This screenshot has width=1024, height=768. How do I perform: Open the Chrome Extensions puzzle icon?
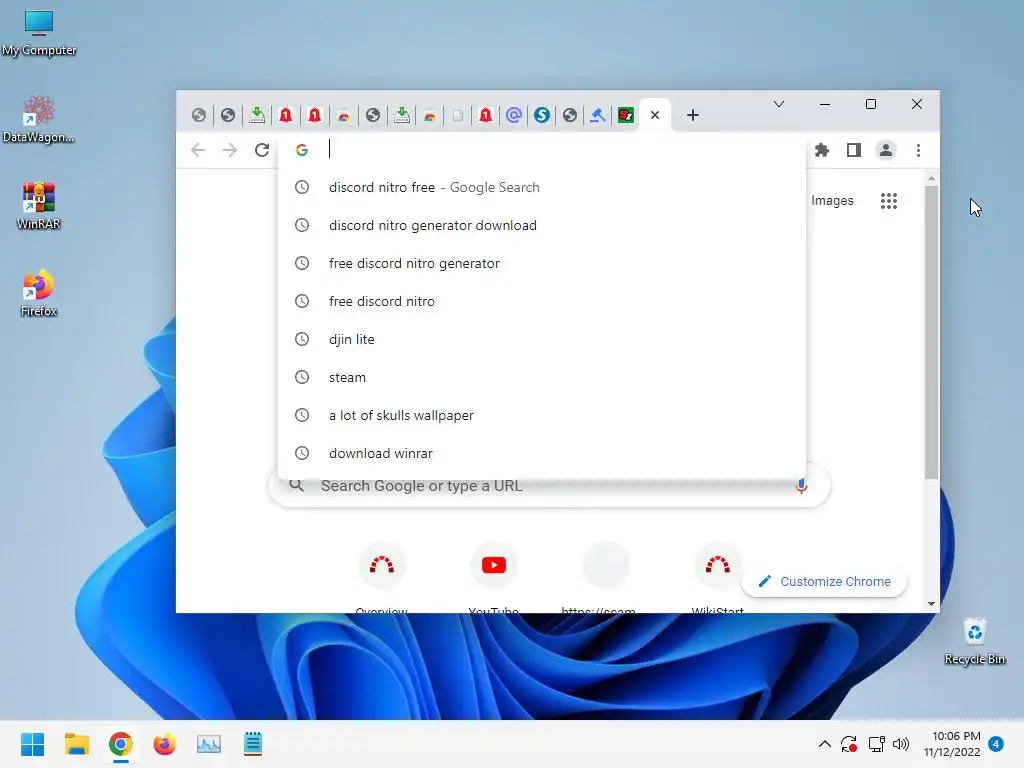822,150
